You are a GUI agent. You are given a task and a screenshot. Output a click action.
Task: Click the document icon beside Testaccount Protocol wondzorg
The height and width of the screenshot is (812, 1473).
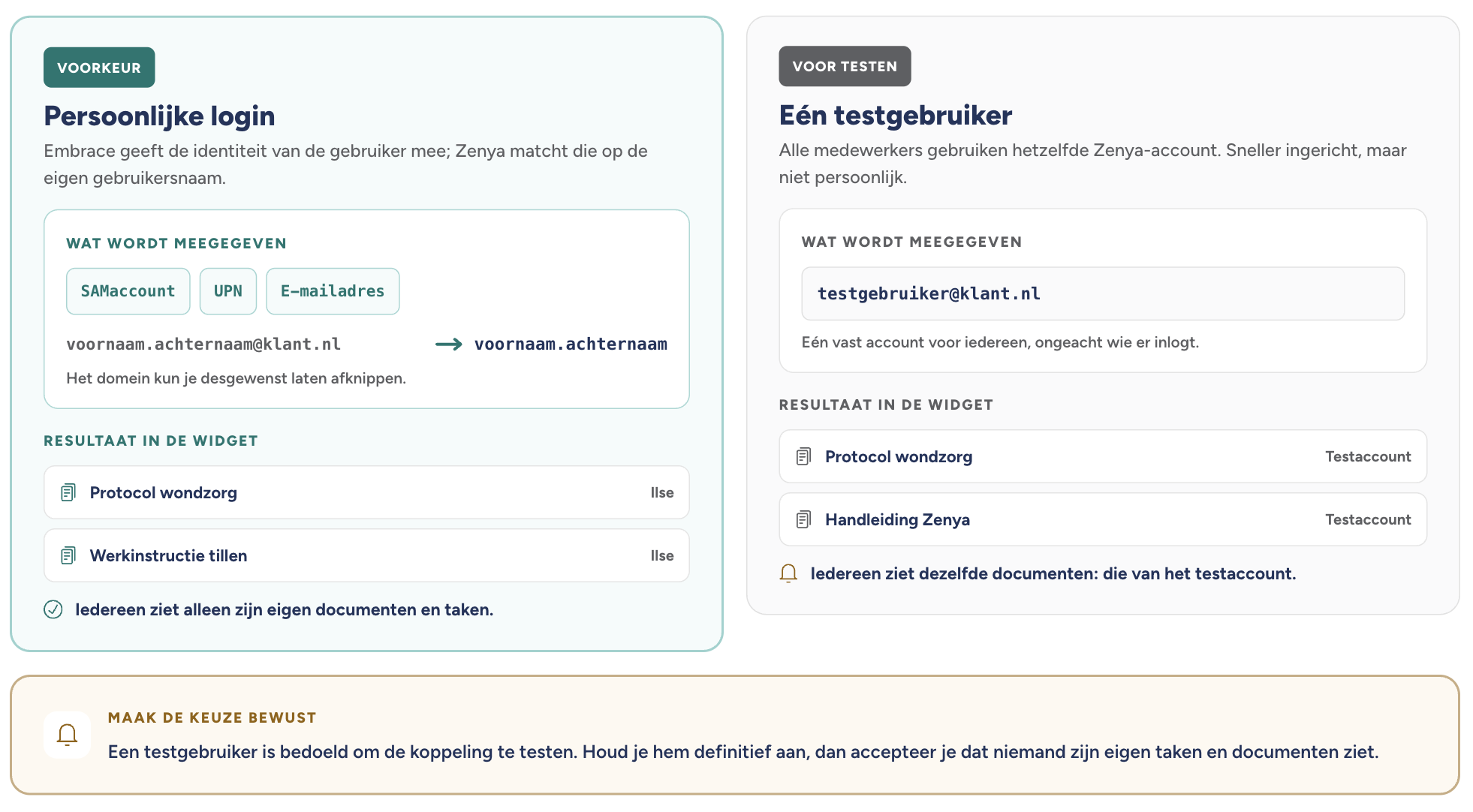(803, 456)
